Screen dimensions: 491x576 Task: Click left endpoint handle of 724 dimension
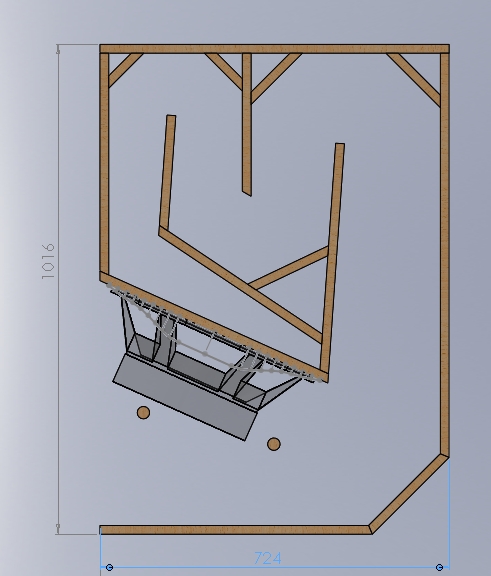109,568
